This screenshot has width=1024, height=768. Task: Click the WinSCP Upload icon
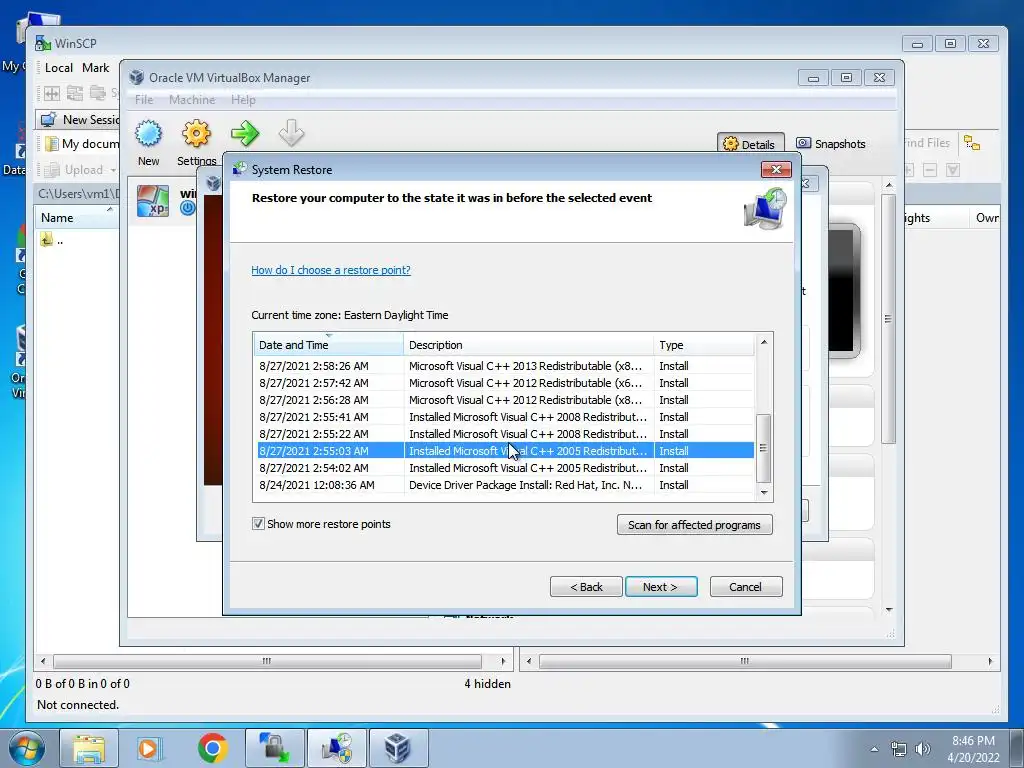[x=52, y=170]
